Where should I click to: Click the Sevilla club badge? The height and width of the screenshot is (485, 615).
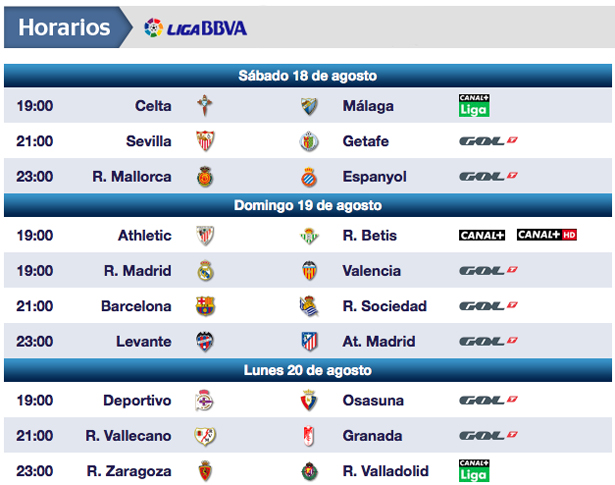pyautogui.click(x=205, y=141)
